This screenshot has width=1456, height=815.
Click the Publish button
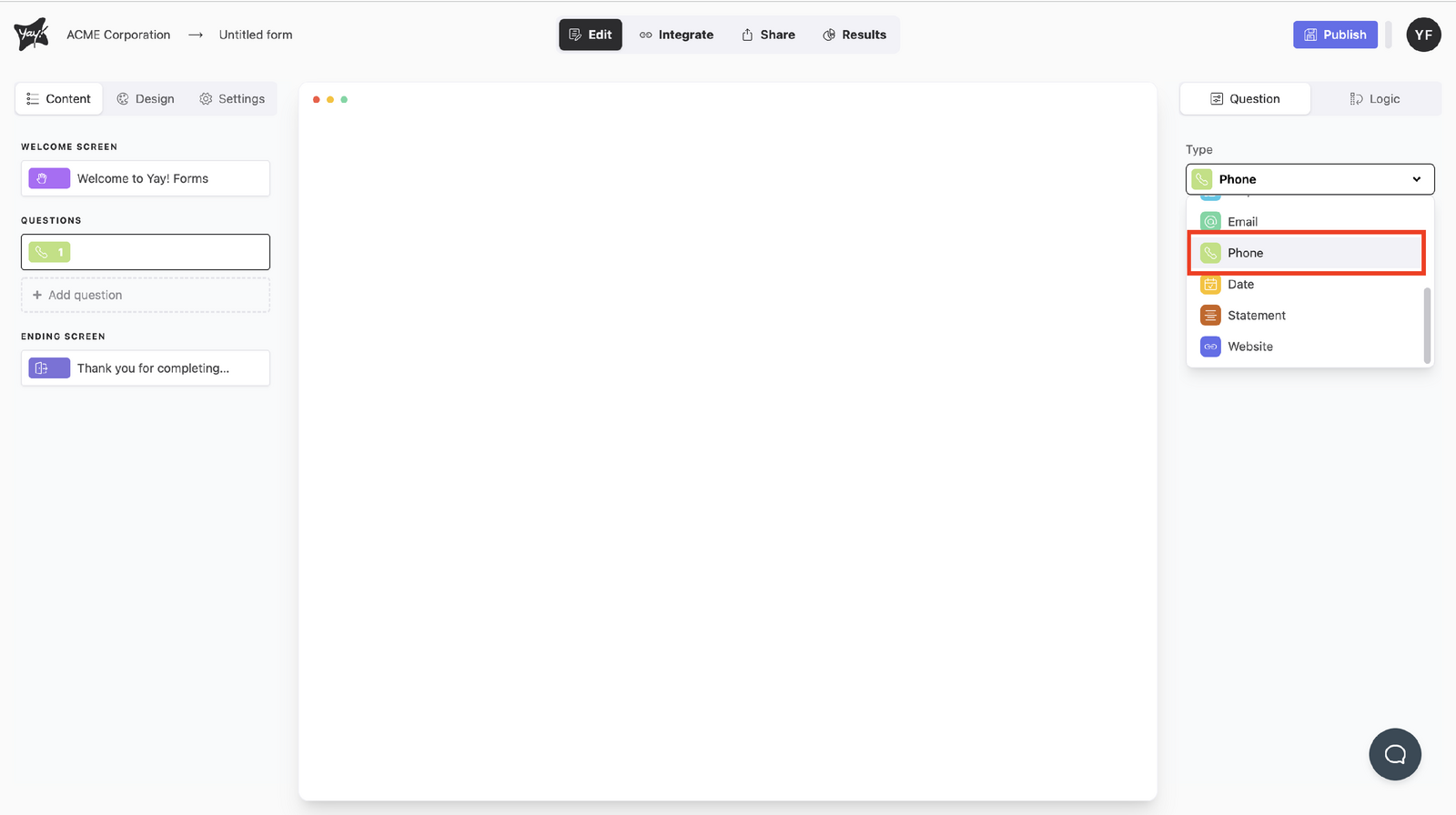point(1335,35)
